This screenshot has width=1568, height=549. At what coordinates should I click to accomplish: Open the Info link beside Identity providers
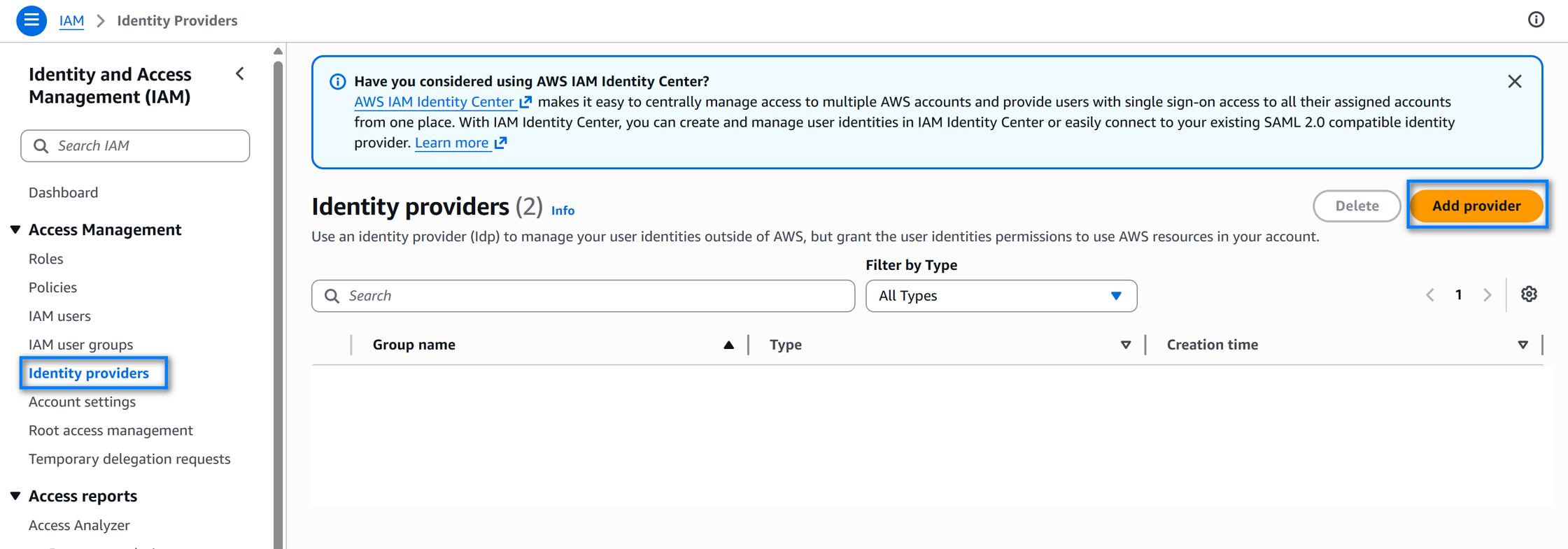pos(563,211)
